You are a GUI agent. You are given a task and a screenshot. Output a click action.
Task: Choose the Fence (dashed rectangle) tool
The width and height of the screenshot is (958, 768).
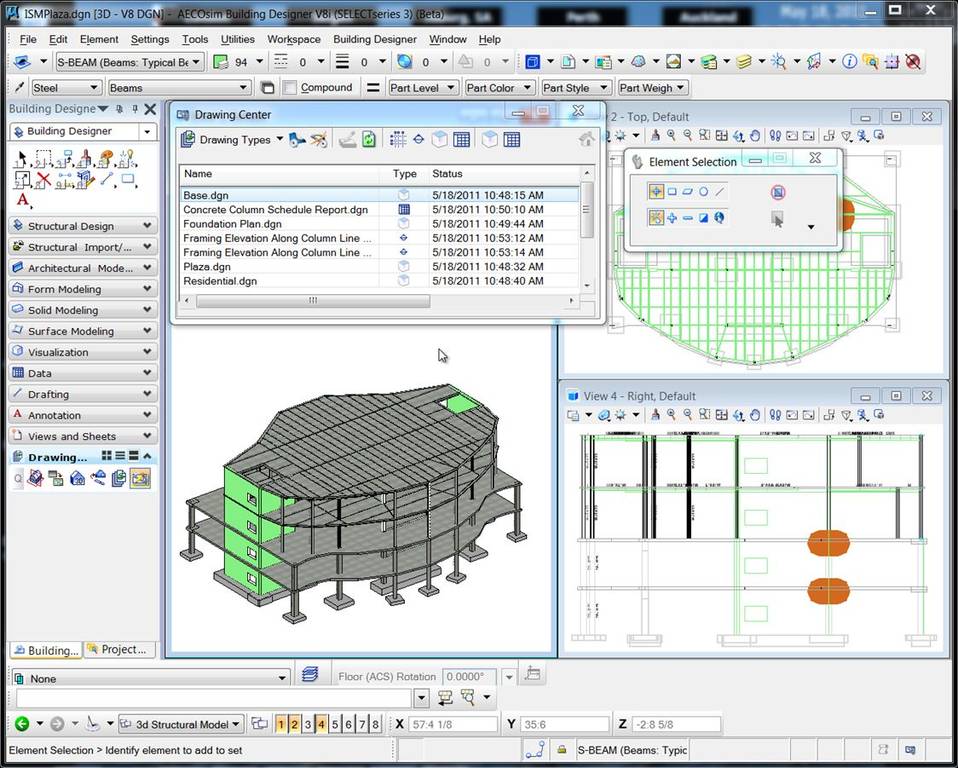(x=42, y=159)
